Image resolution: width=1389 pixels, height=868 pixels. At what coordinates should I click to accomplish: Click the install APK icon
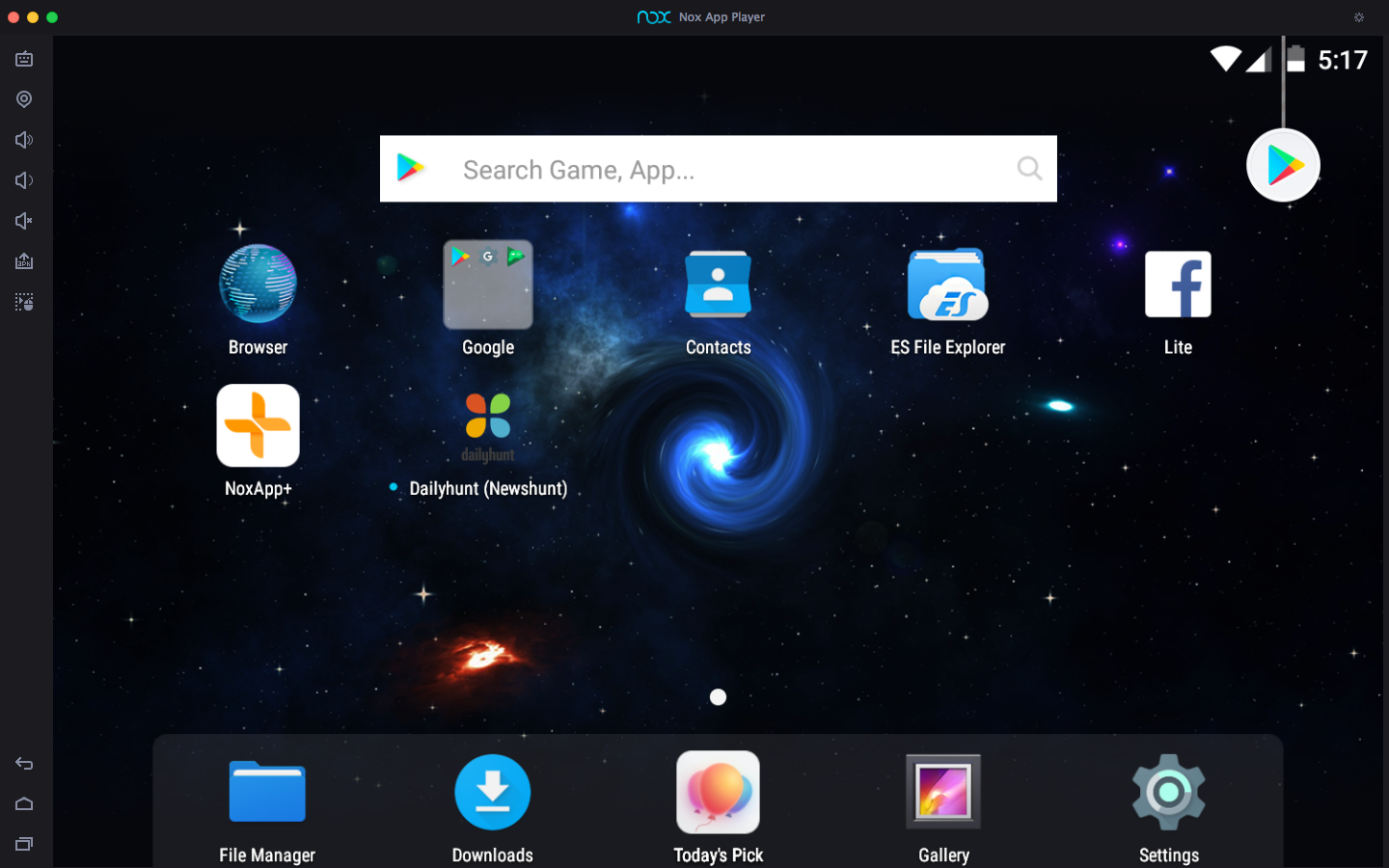pyautogui.click(x=24, y=261)
